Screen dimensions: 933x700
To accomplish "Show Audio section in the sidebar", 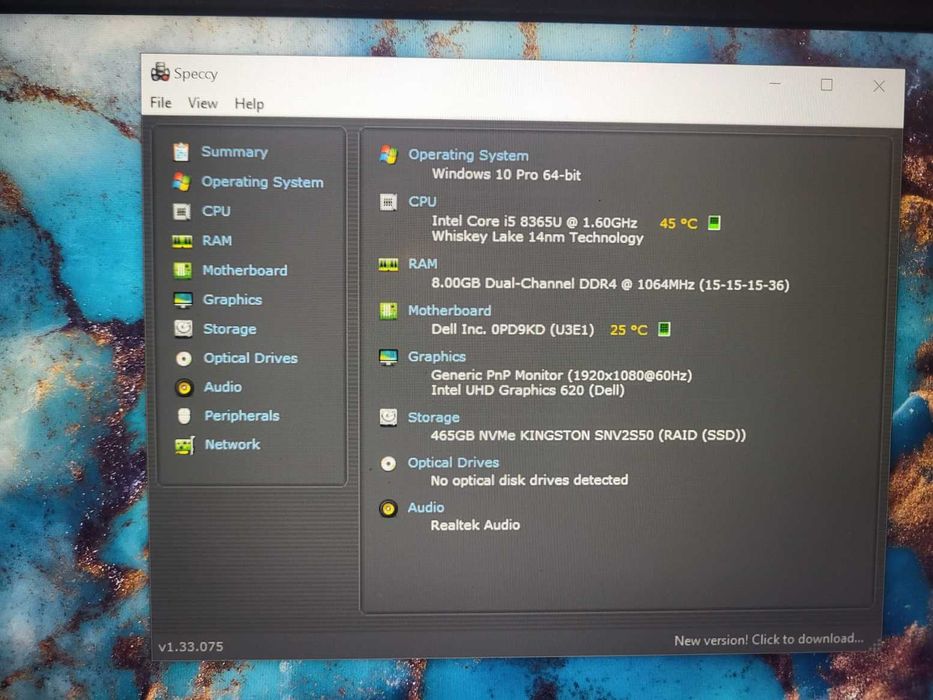I will tap(223, 387).
